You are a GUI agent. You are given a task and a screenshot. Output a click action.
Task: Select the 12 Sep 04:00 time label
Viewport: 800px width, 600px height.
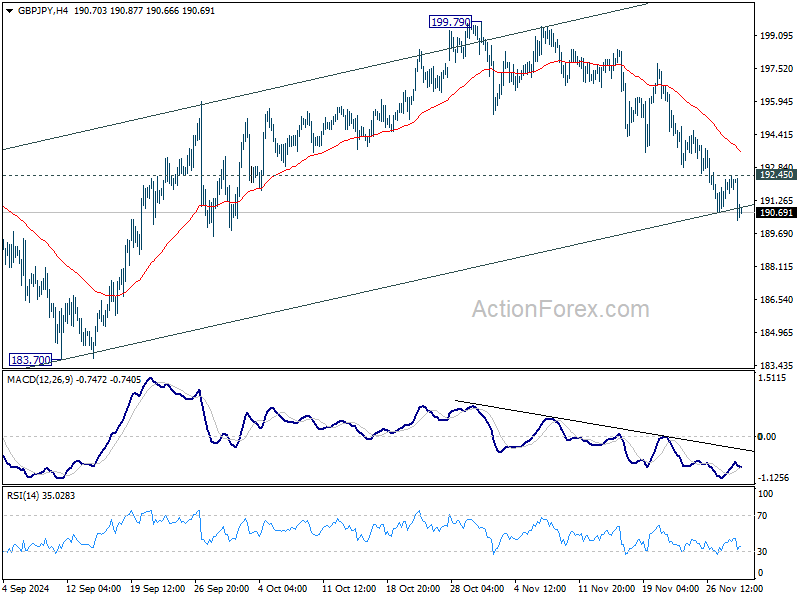click(x=93, y=589)
